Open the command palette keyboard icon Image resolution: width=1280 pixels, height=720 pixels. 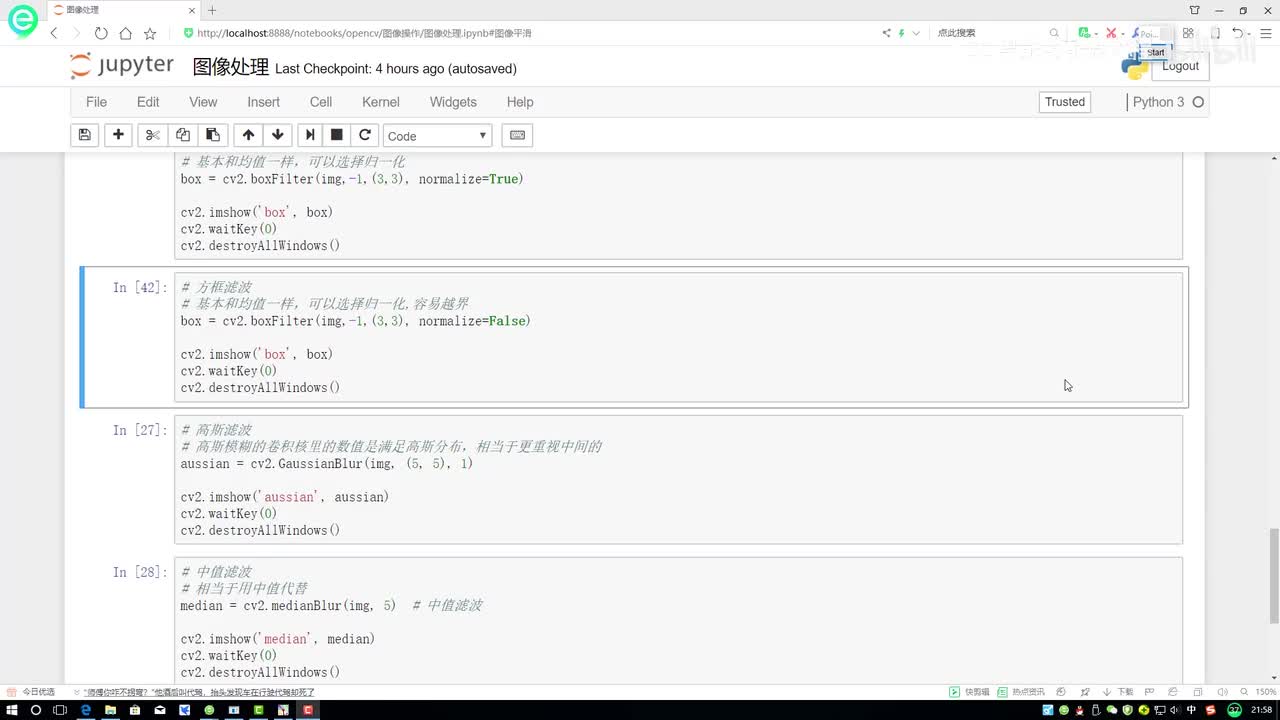pyautogui.click(x=517, y=135)
